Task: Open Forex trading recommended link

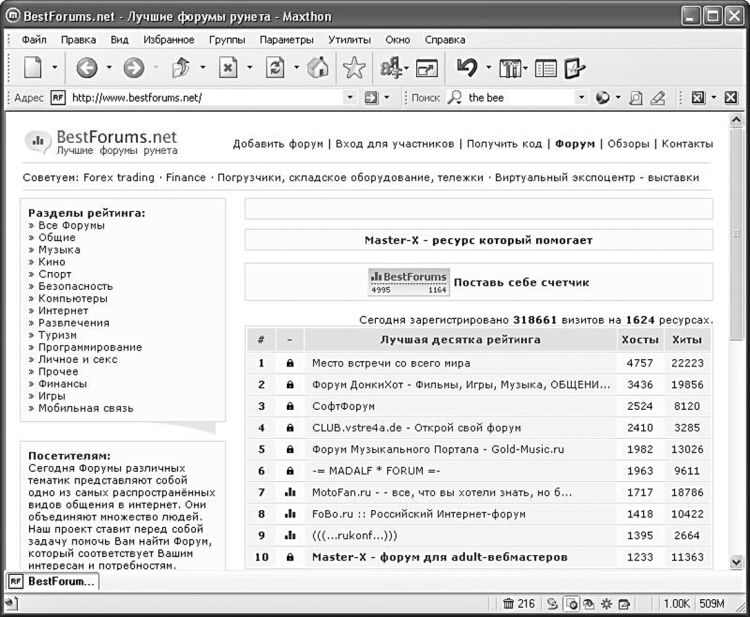Action: click(x=119, y=177)
